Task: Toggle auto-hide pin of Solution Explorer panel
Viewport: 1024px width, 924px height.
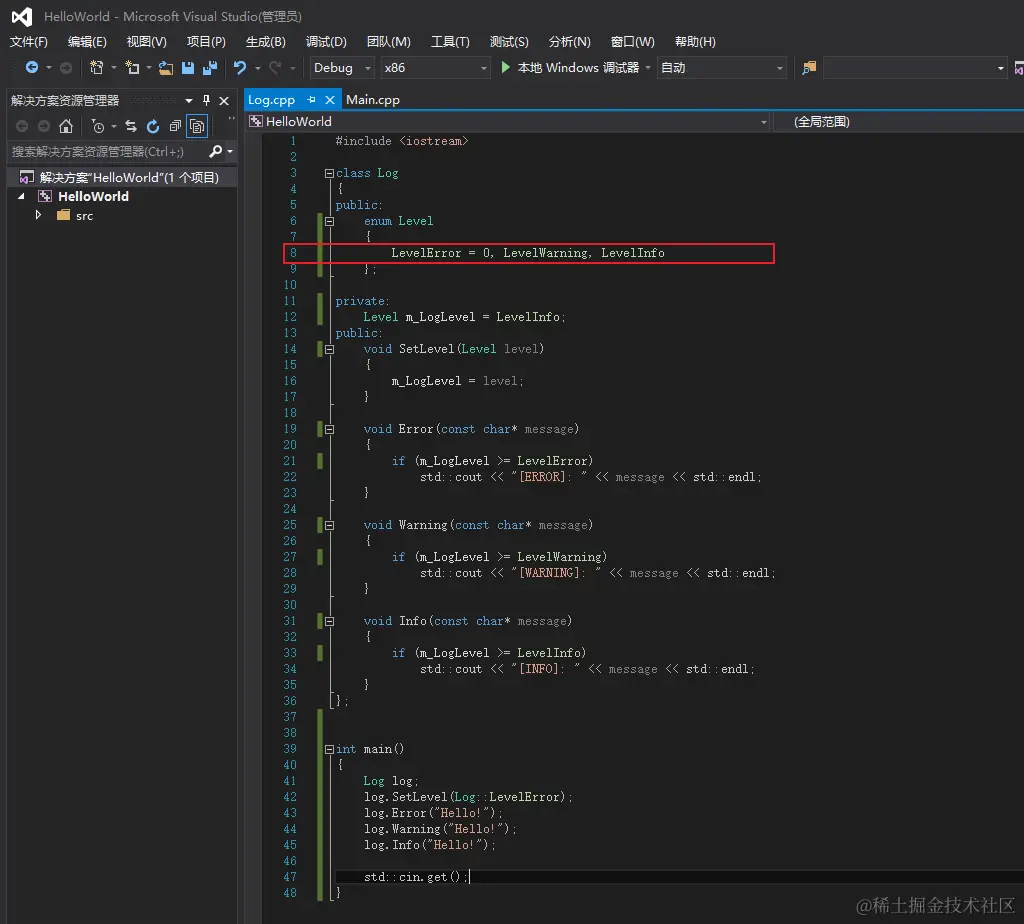Action: (x=207, y=100)
